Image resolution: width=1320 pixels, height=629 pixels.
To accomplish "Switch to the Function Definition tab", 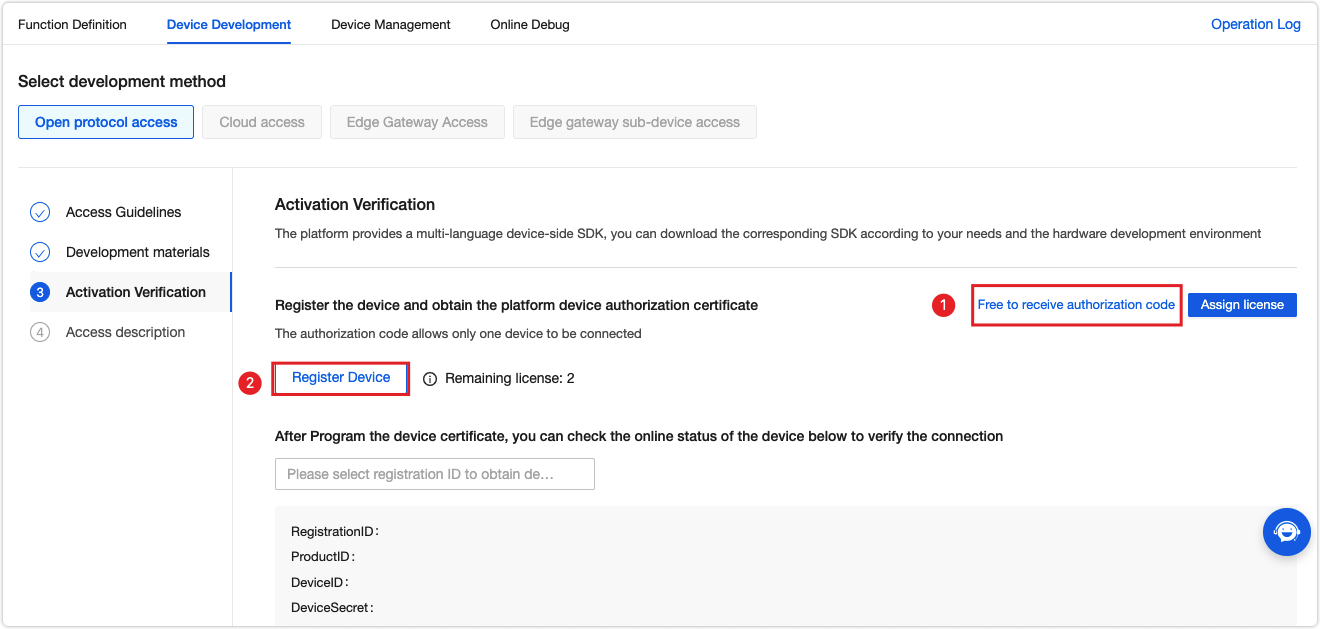I will click(x=72, y=24).
